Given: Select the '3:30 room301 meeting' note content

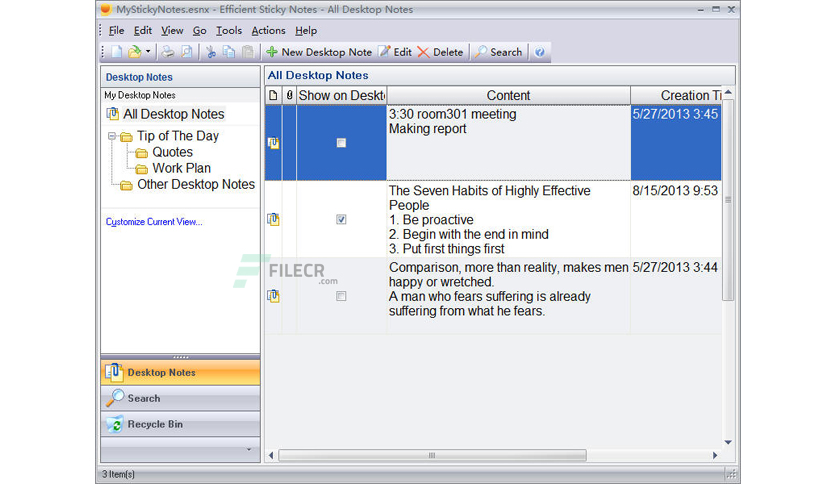Looking at the screenshot, I should 509,143.
